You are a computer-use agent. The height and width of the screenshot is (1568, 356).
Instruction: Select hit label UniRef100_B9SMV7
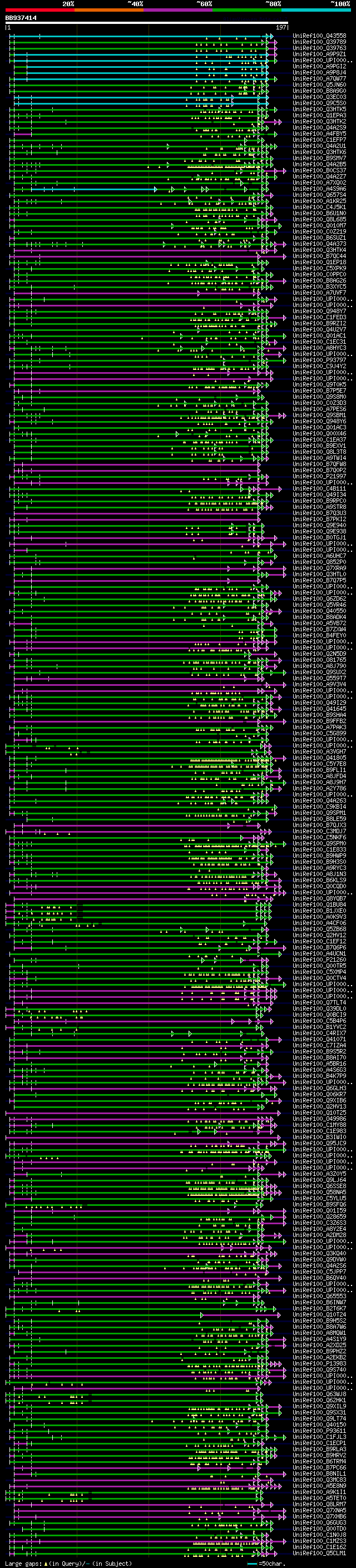tap(319, 159)
